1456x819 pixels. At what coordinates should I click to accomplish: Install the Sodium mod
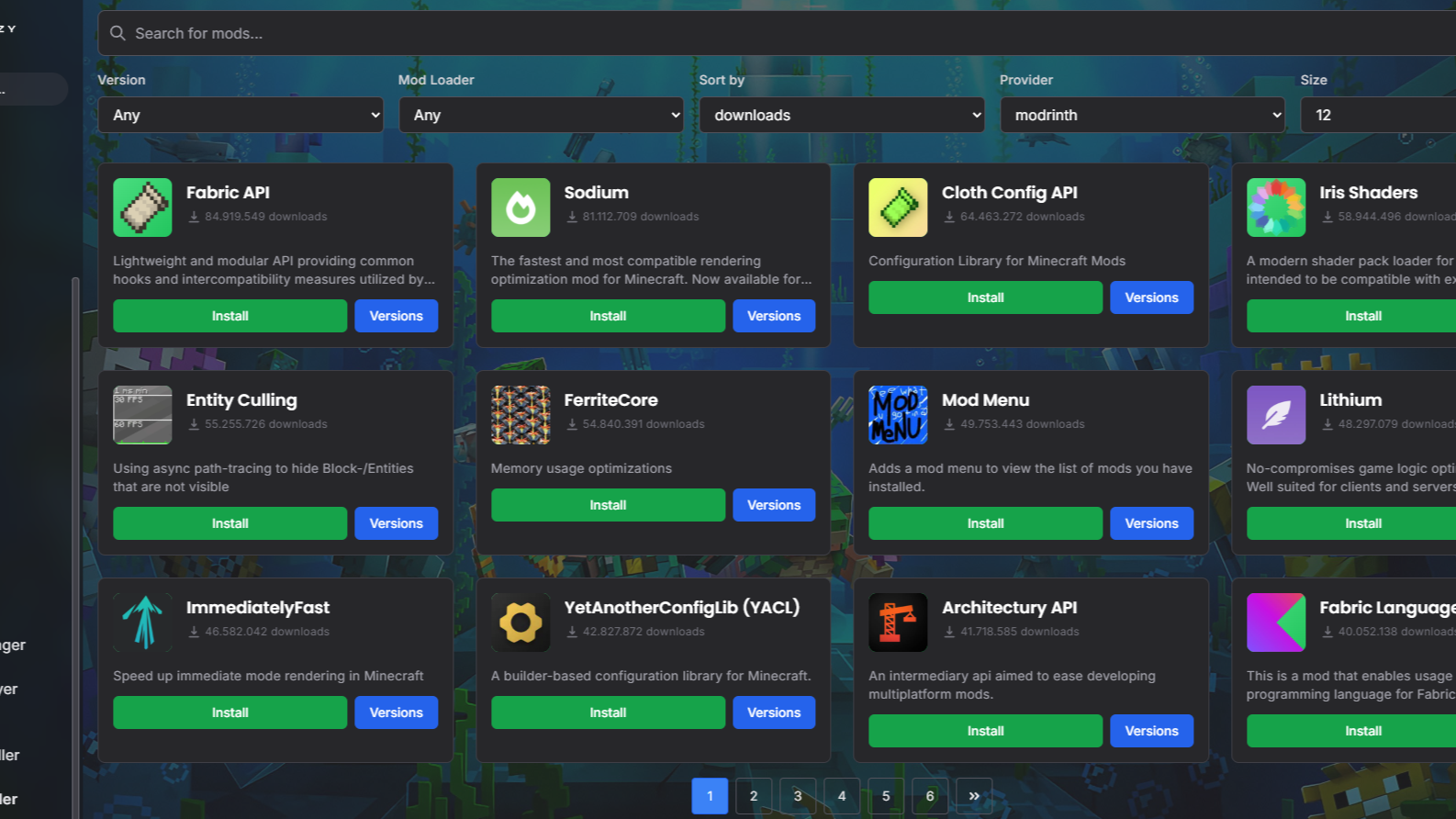click(x=608, y=316)
